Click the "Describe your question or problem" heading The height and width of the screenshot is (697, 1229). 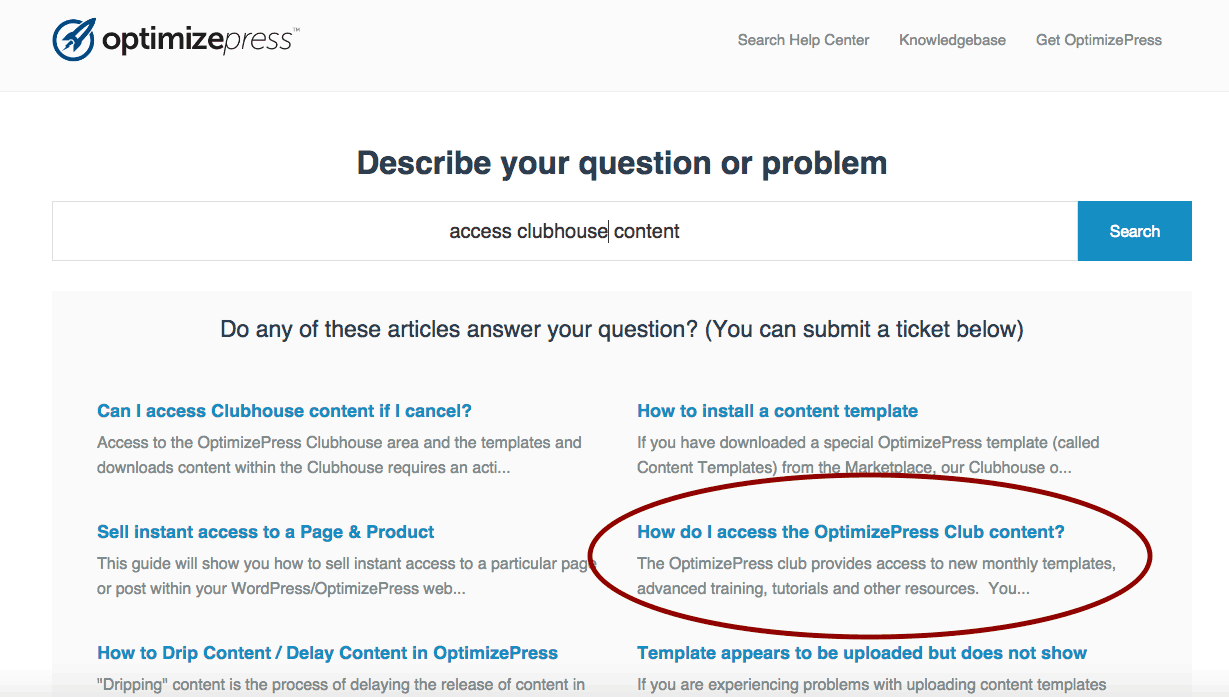tap(622, 163)
